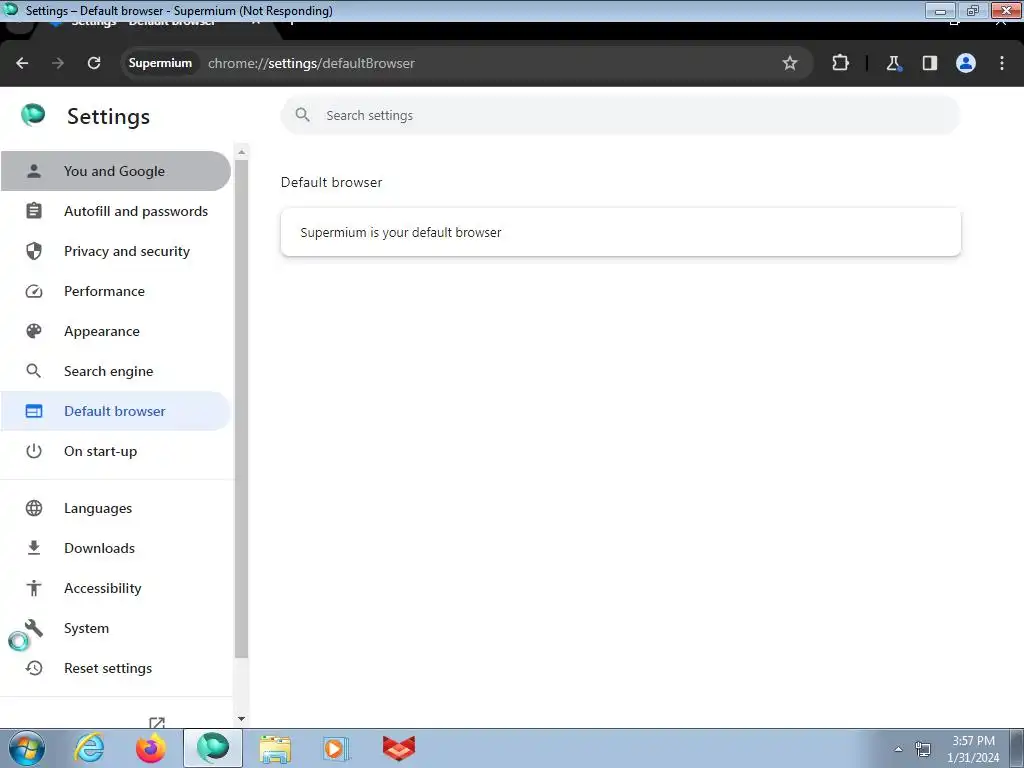Click the sidebar vertical scrollbar thumb
This screenshot has width=1024, height=768.
(242, 408)
